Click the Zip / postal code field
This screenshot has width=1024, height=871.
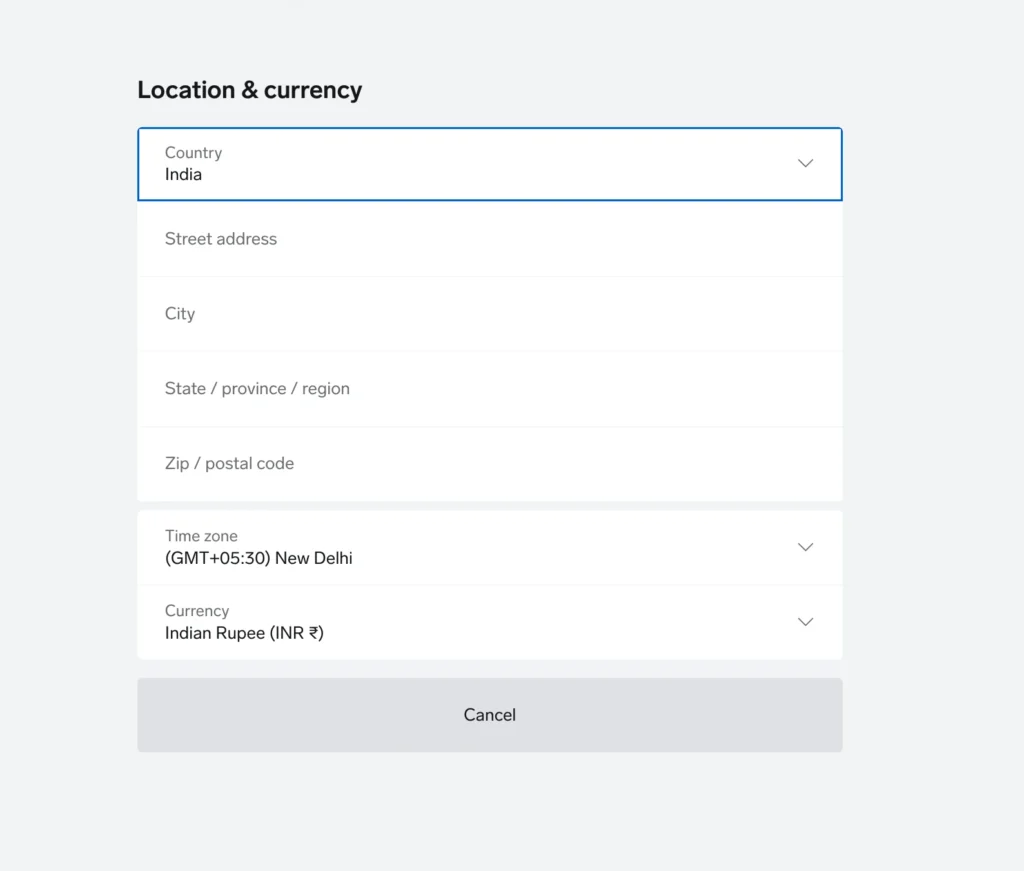coord(489,464)
